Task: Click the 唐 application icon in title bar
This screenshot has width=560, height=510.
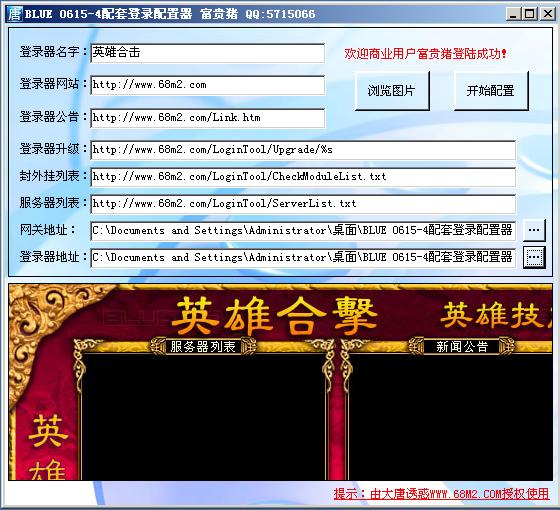Action: [x=15, y=14]
